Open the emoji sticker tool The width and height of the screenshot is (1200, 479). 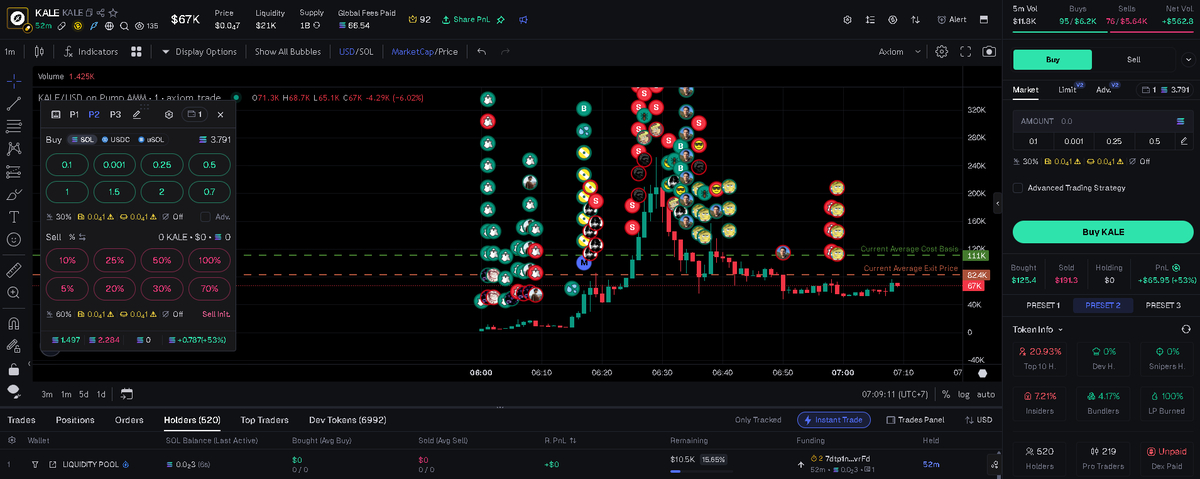coord(14,240)
